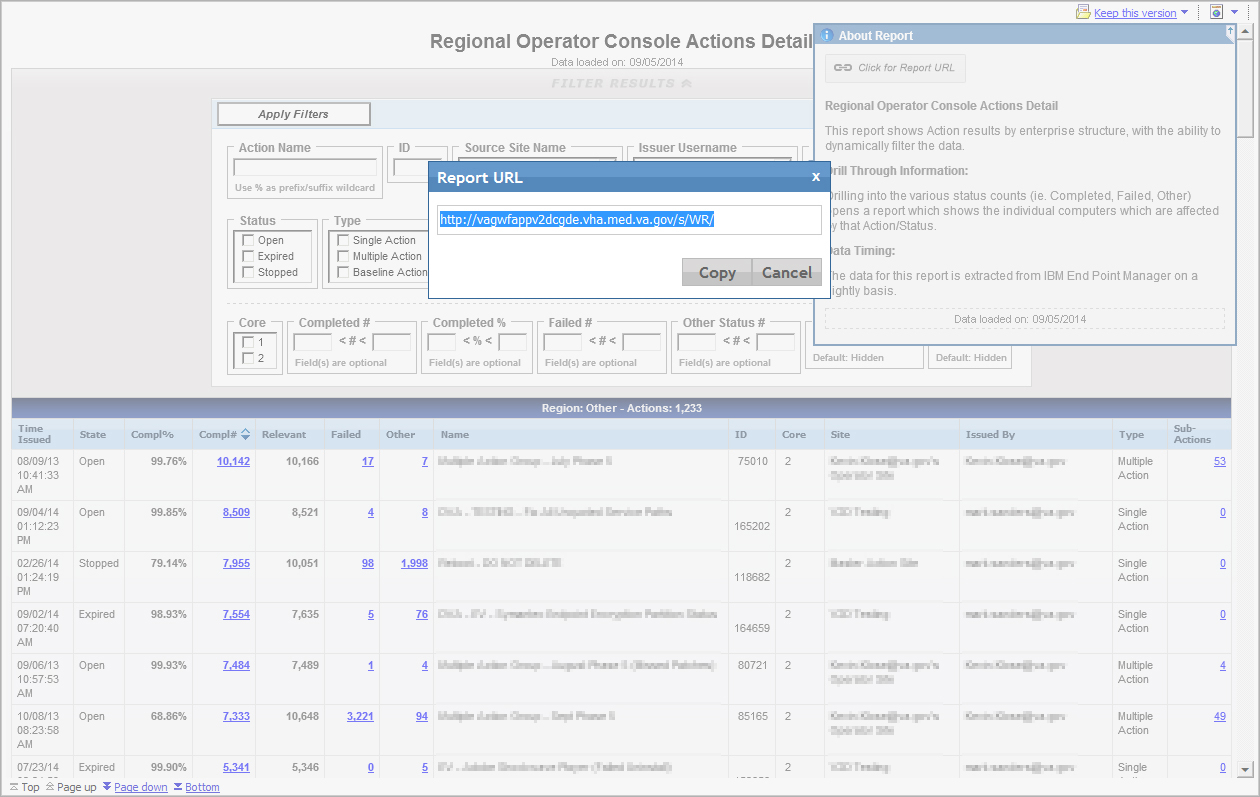The width and height of the screenshot is (1260, 797).
Task: Open the 1,998 other status link
Action: (x=414, y=563)
